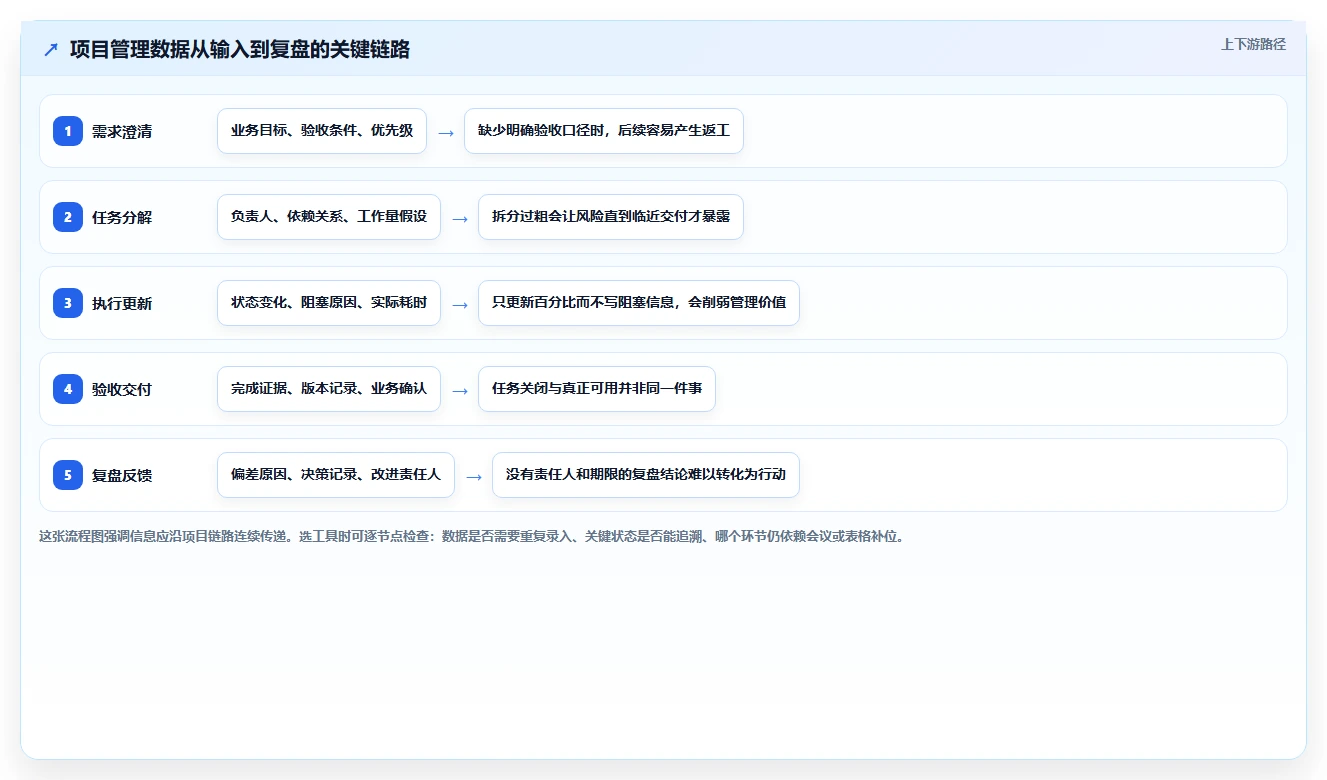Select the step 1 number badge
The height and width of the screenshot is (780, 1327).
click(x=68, y=131)
